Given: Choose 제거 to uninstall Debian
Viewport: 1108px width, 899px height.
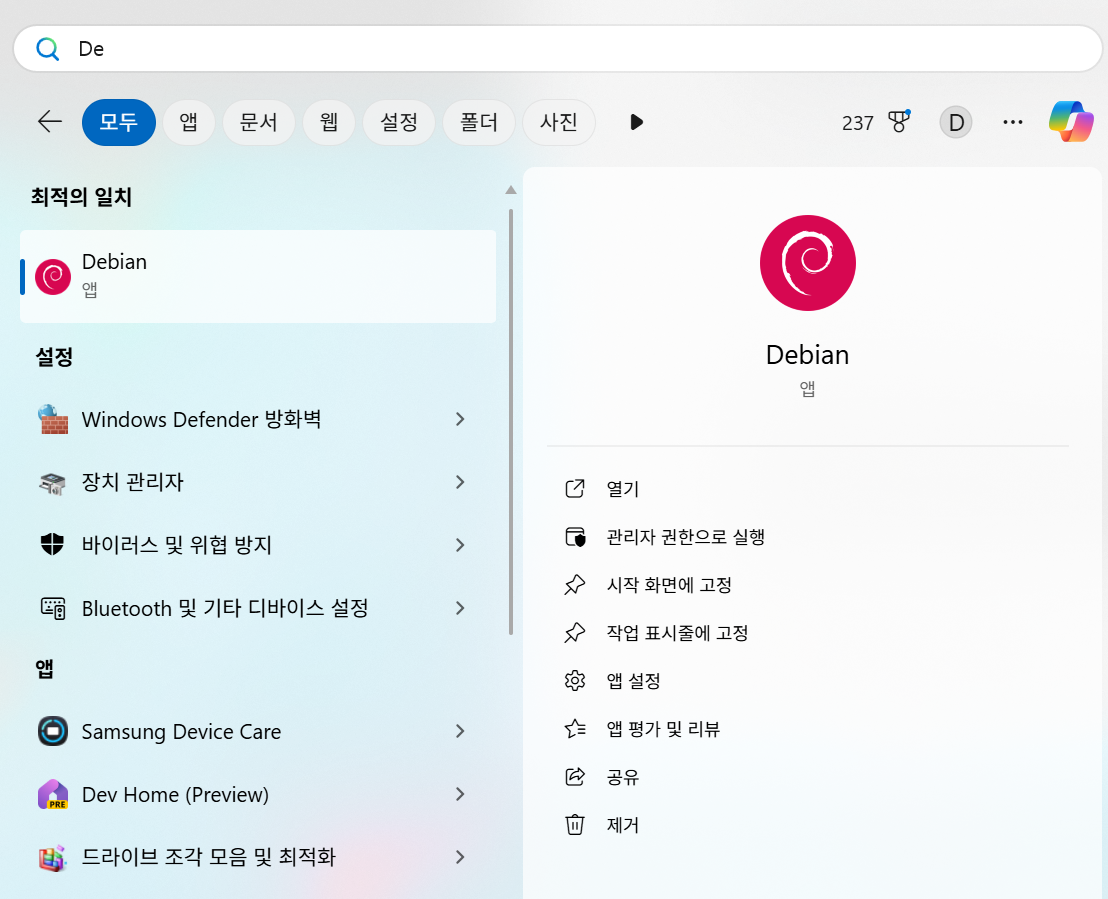Looking at the screenshot, I should click(623, 825).
